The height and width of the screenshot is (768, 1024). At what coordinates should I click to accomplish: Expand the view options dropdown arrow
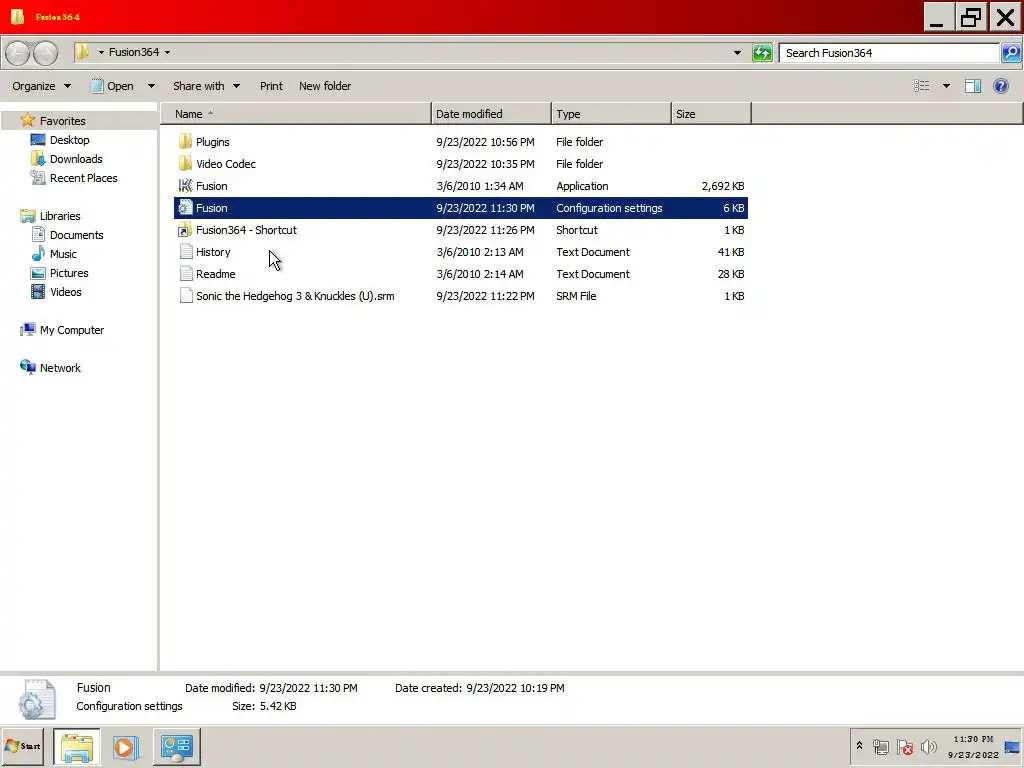point(946,86)
